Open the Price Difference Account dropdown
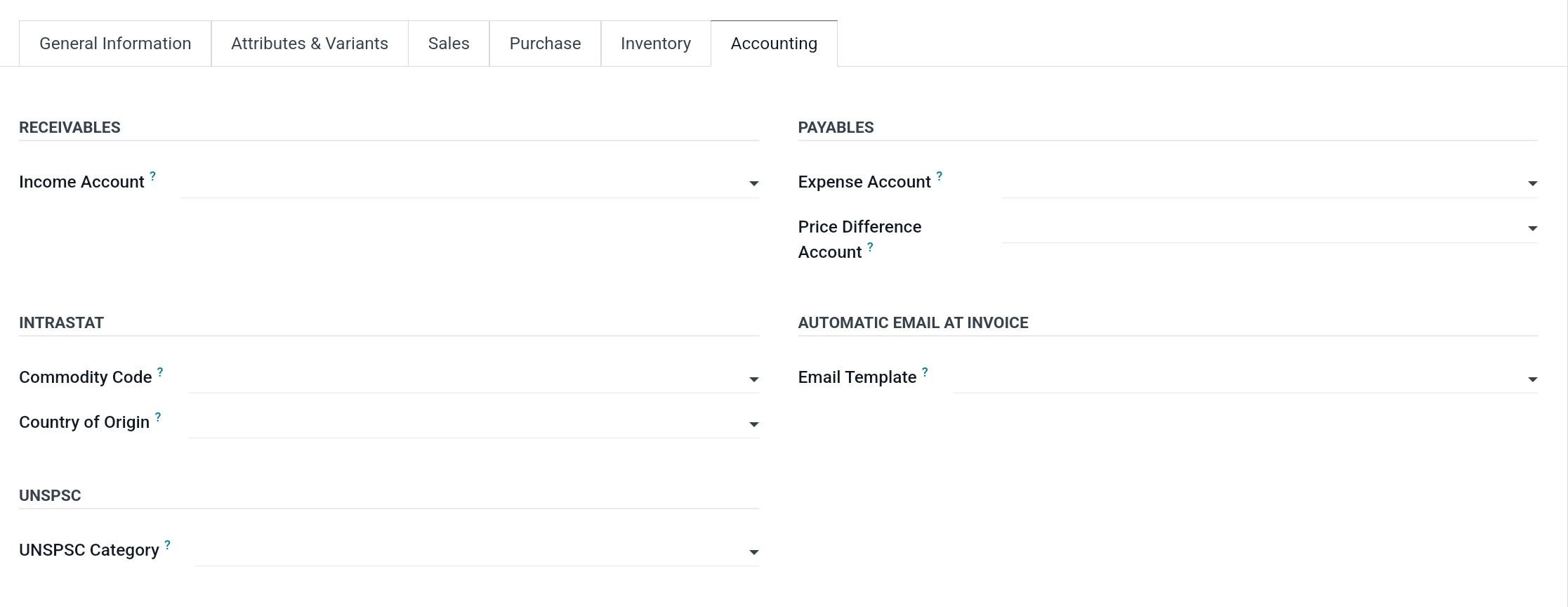This screenshot has height=607, width=1568. coord(1532,228)
